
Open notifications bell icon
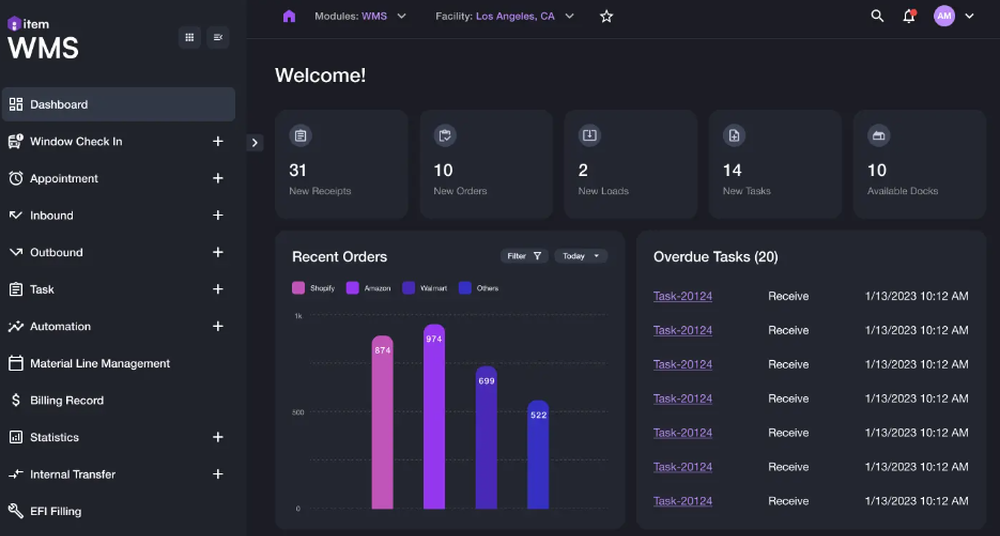point(909,16)
